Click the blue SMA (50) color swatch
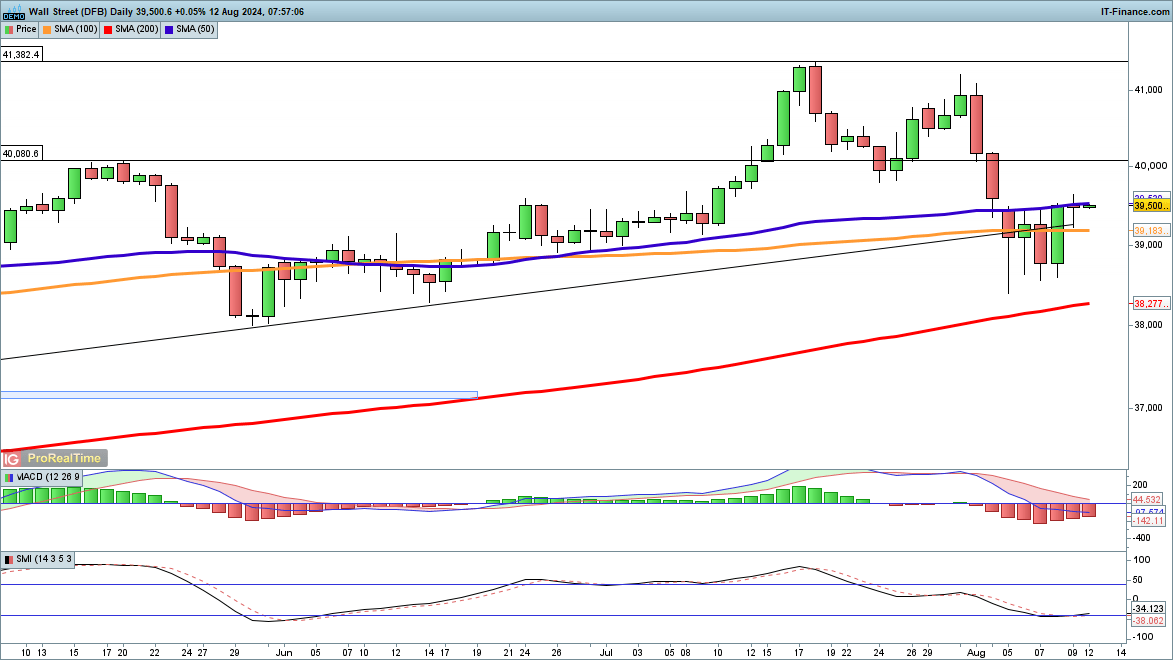The image size is (1173, 660). [x=171, y=29]
